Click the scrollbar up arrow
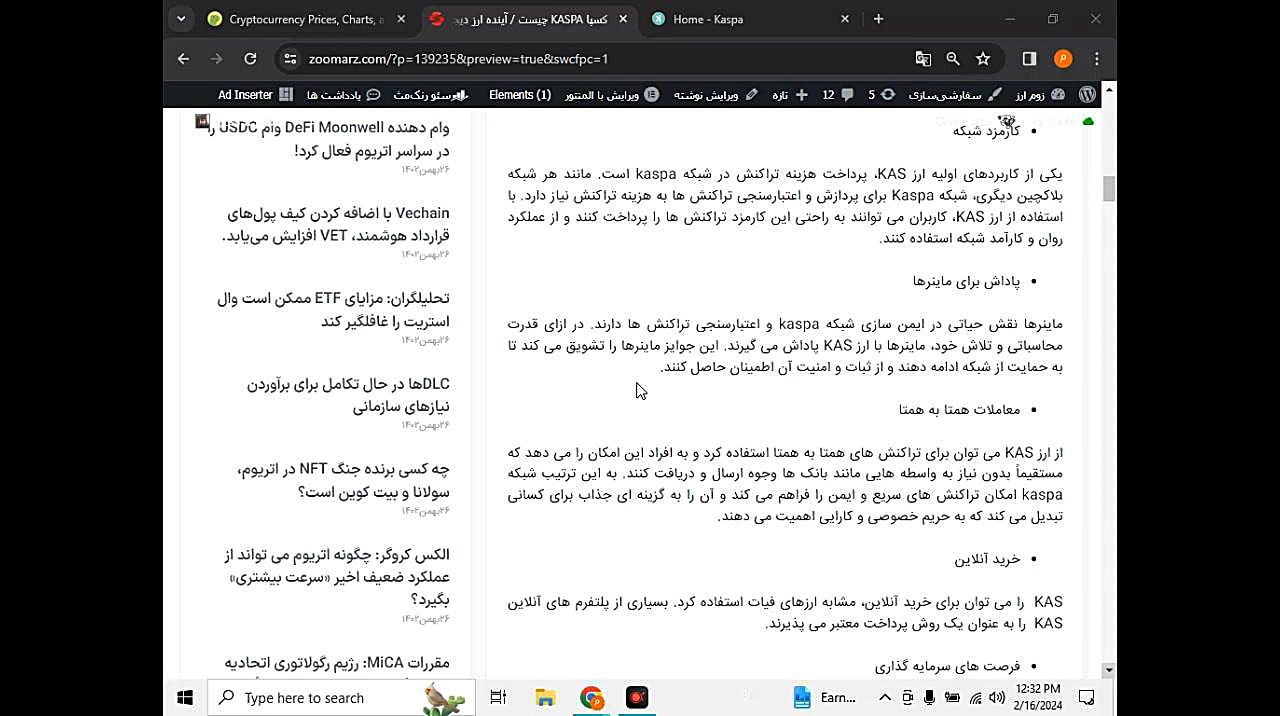Viewport: 1280px width, 716px height. tap(1108, 90)
